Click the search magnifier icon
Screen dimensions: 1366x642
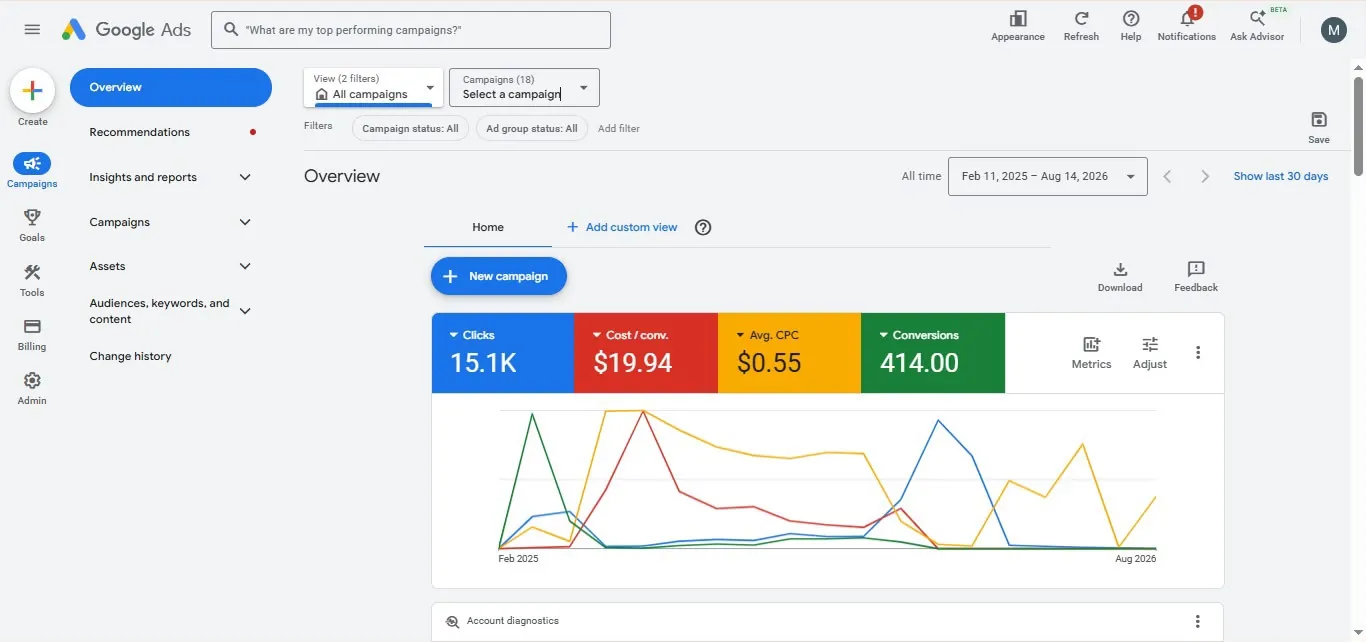pos(231,30)
